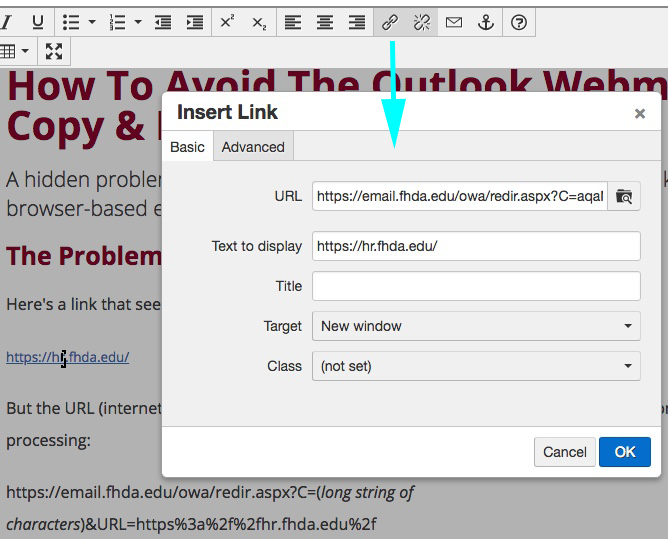Align text right
This screenshot has width=668, height=539.
357,22
